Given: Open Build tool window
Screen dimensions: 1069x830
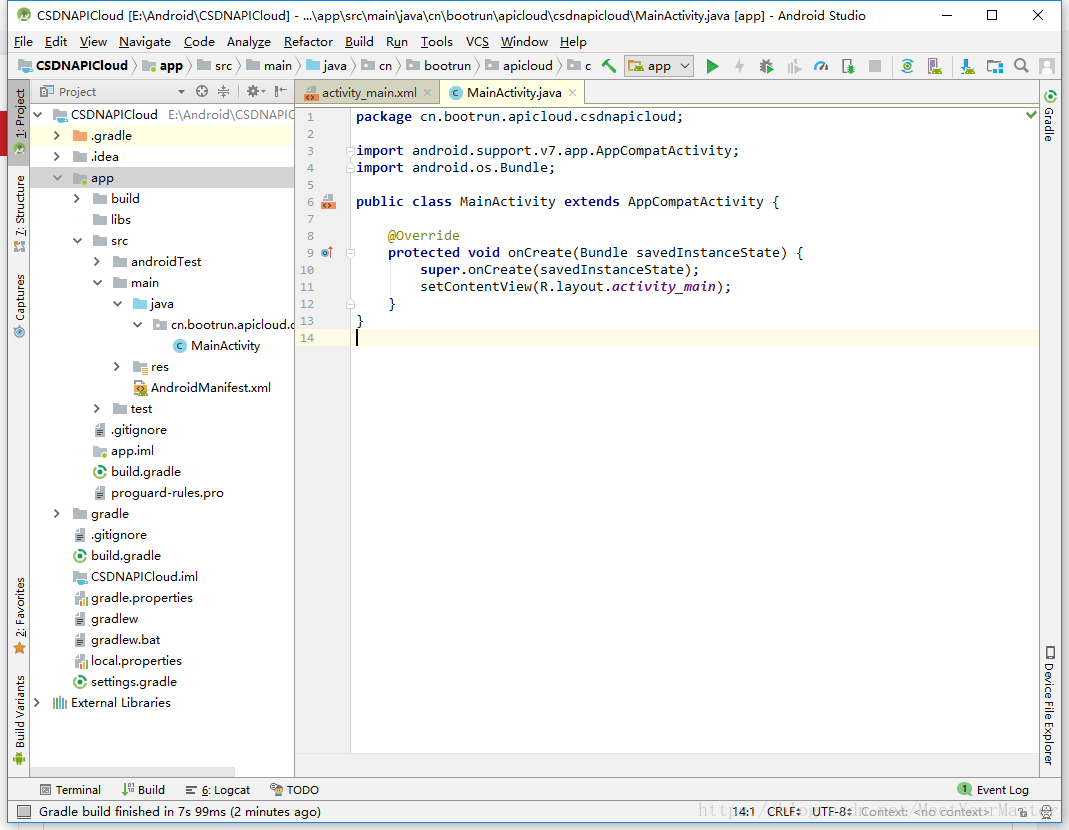Looking at the screenshot, I should pos(143,790).
